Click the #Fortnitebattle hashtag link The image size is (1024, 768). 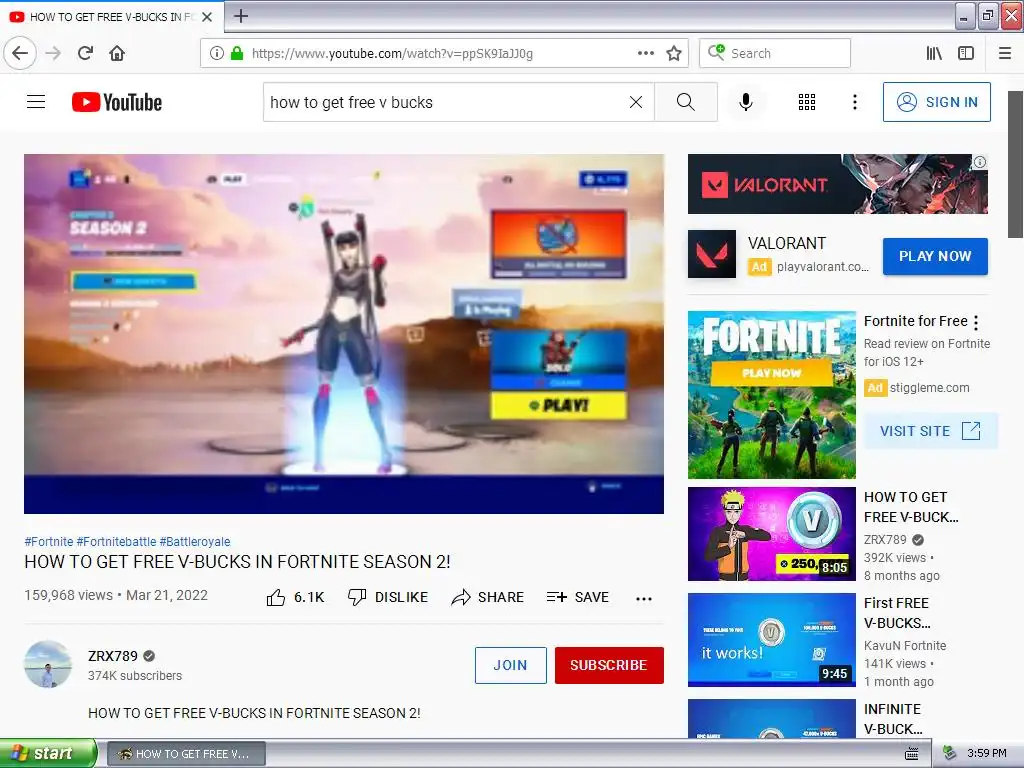click(116, 541)
